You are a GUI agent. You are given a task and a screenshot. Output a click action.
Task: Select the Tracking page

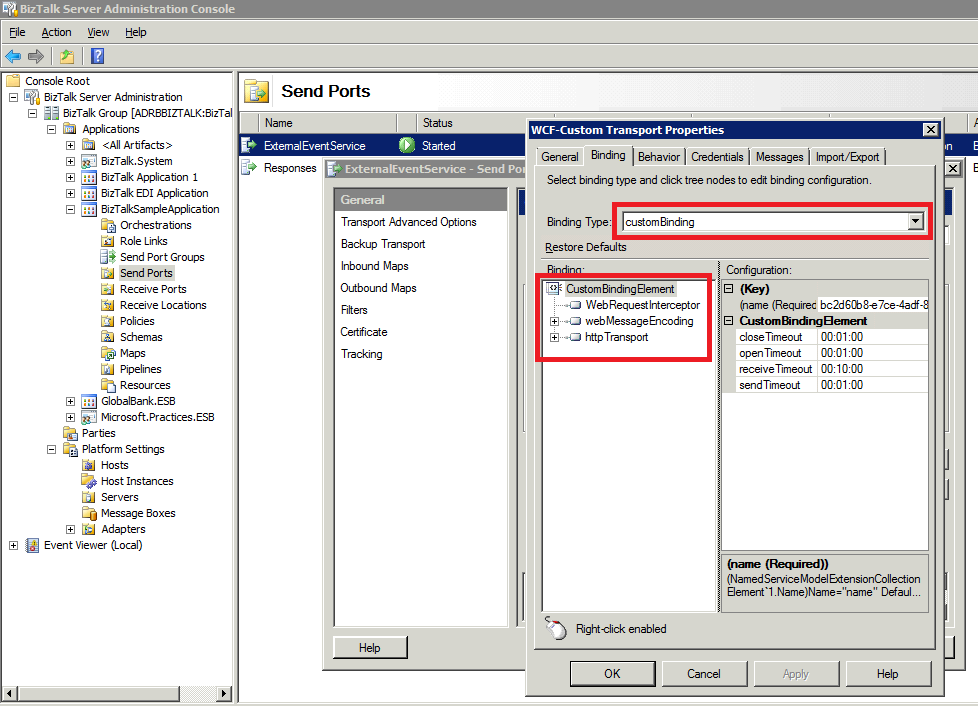coord(362,354)
